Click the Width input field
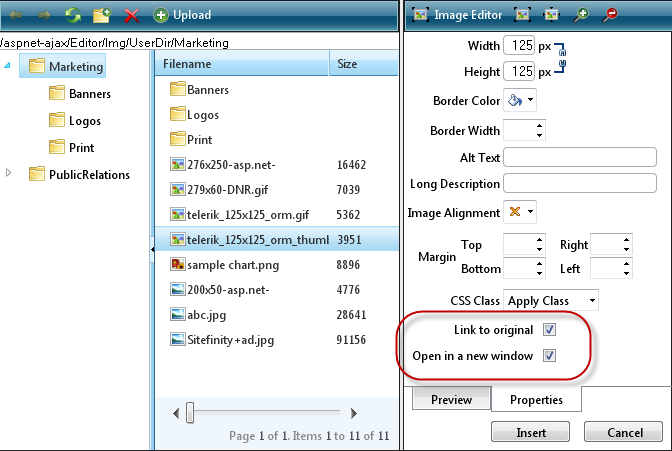The width and height of the screenshot is (672, 451). click(519, 45)
